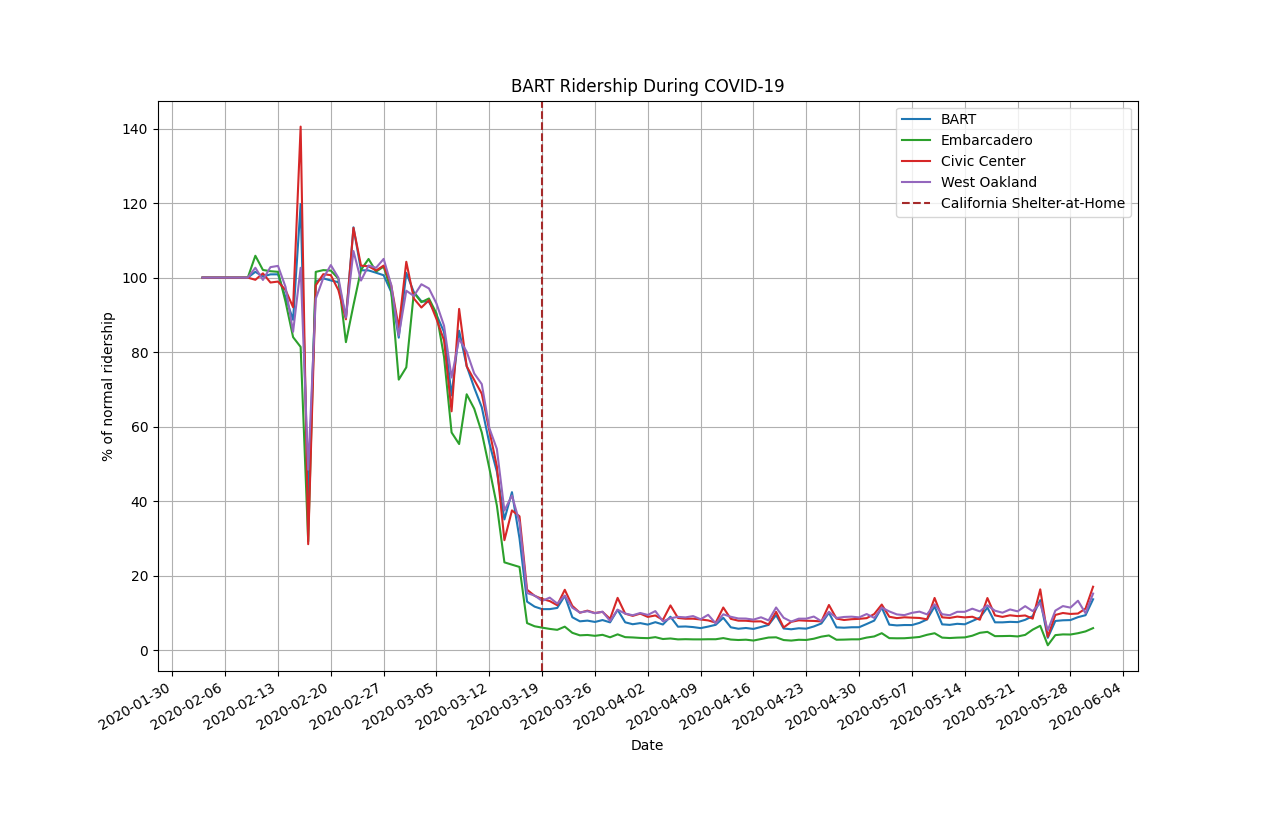1264x839 pixels.
Task: Click the purple West Oakland line sample in legend
Action: coord(917,182)
